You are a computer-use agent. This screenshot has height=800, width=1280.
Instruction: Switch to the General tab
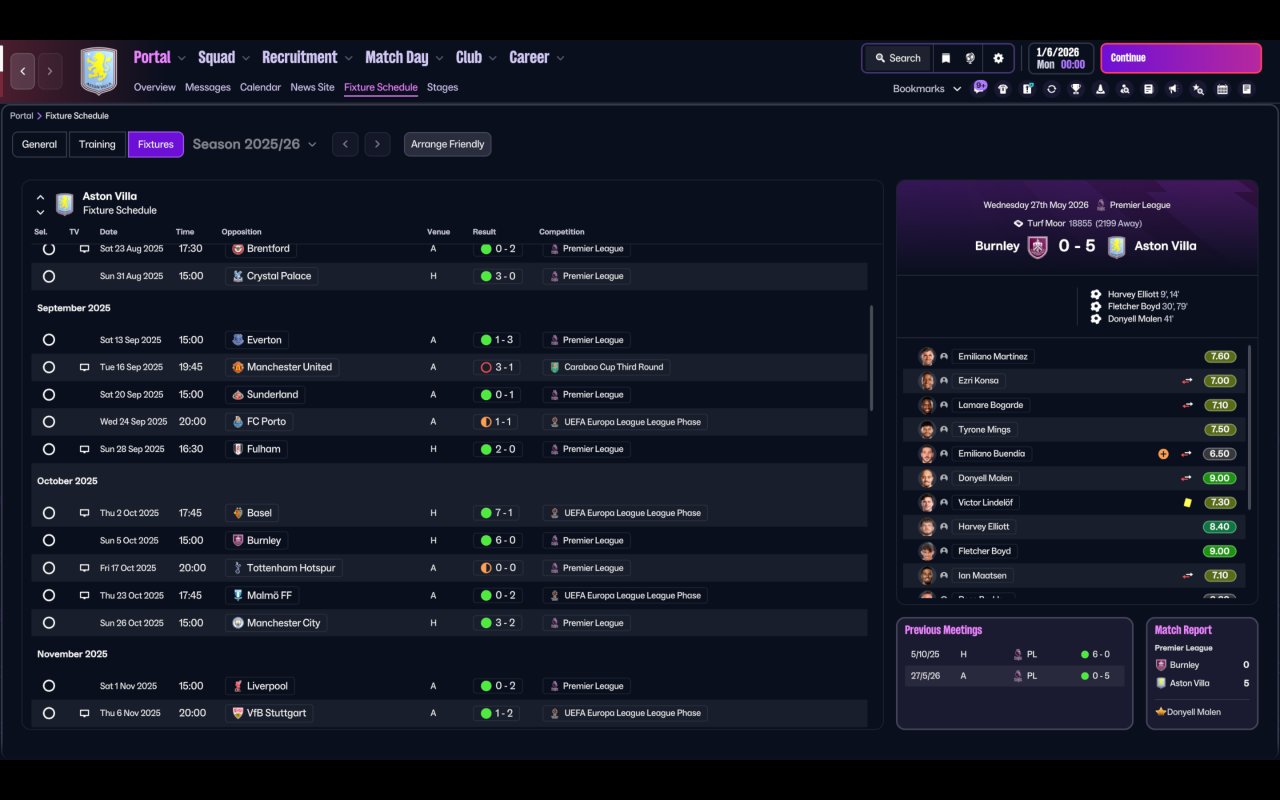[x=40, y=144]
